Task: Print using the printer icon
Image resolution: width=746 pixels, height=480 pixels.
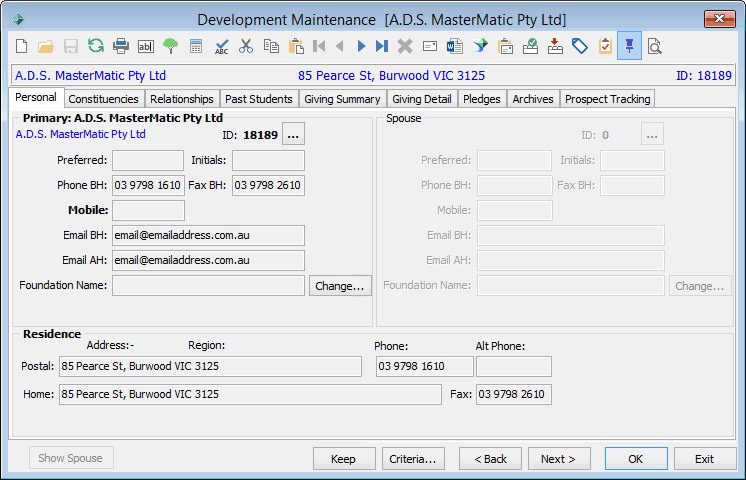Action: coord(121,46)
